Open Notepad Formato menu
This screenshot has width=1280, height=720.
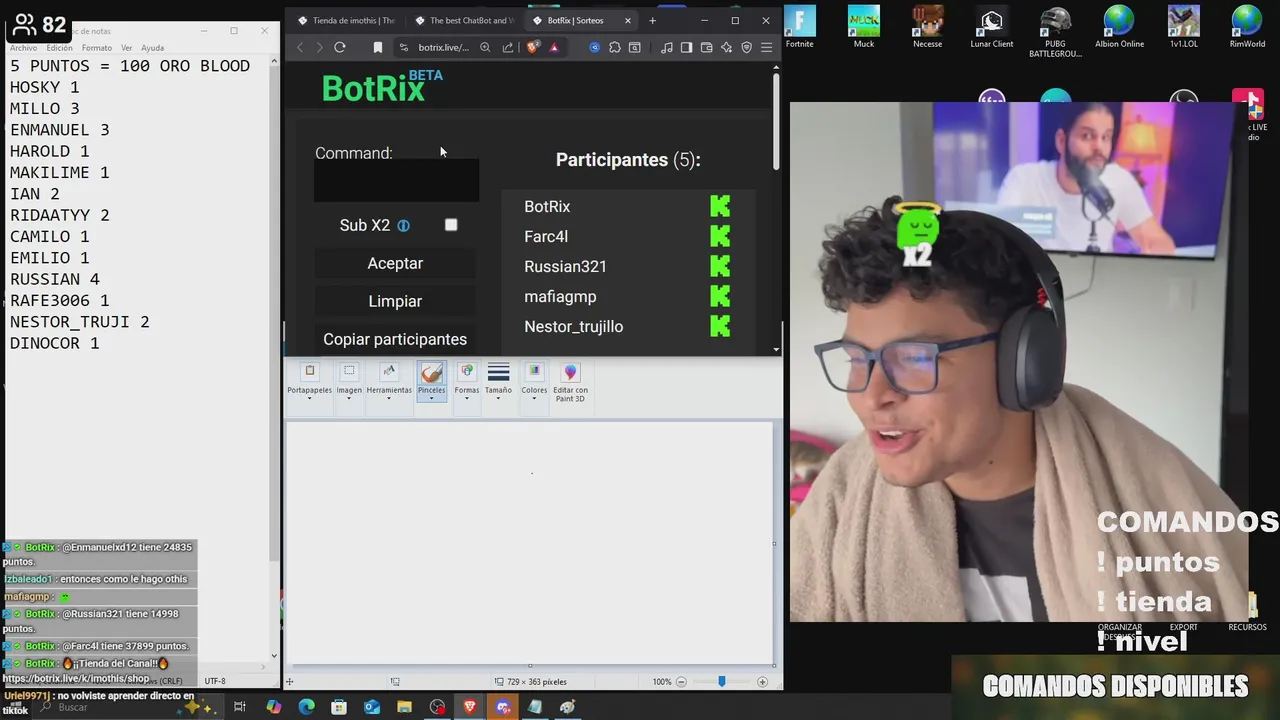point(97,48)
